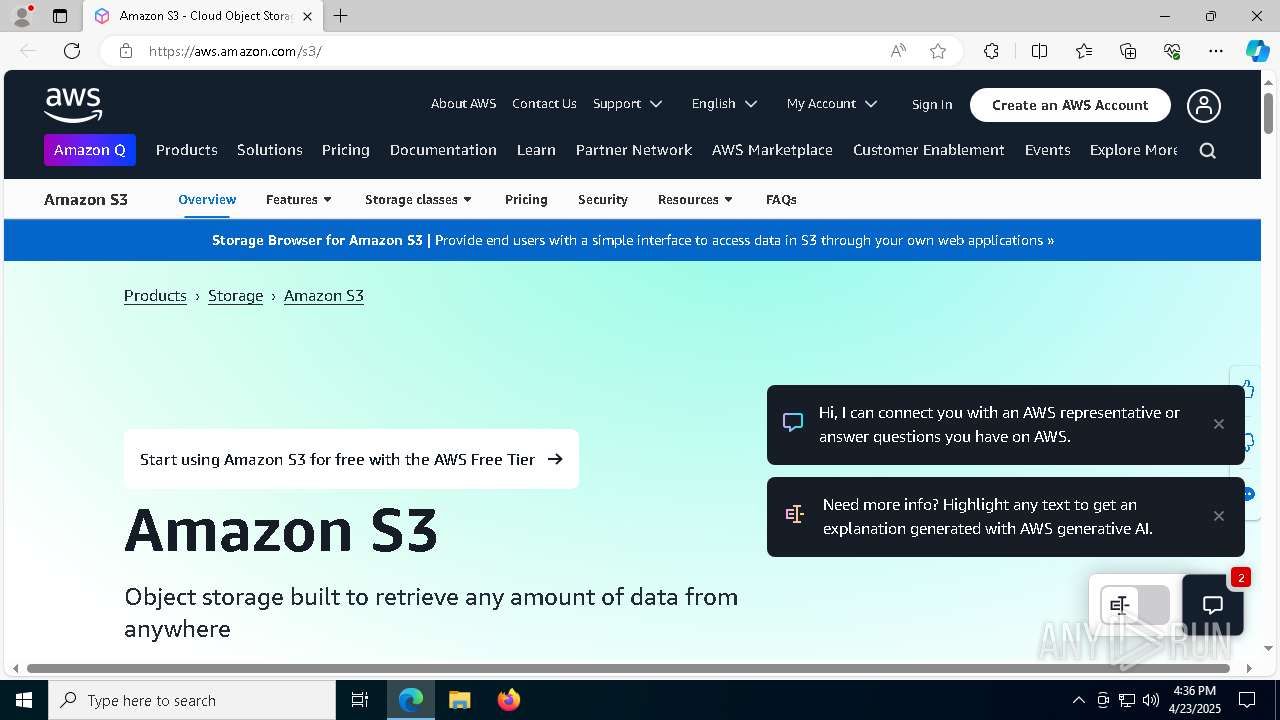The height and width of the screenshot is (720, 1280).
Task: Open Browser essentials icon
Action: [1172, 51]
